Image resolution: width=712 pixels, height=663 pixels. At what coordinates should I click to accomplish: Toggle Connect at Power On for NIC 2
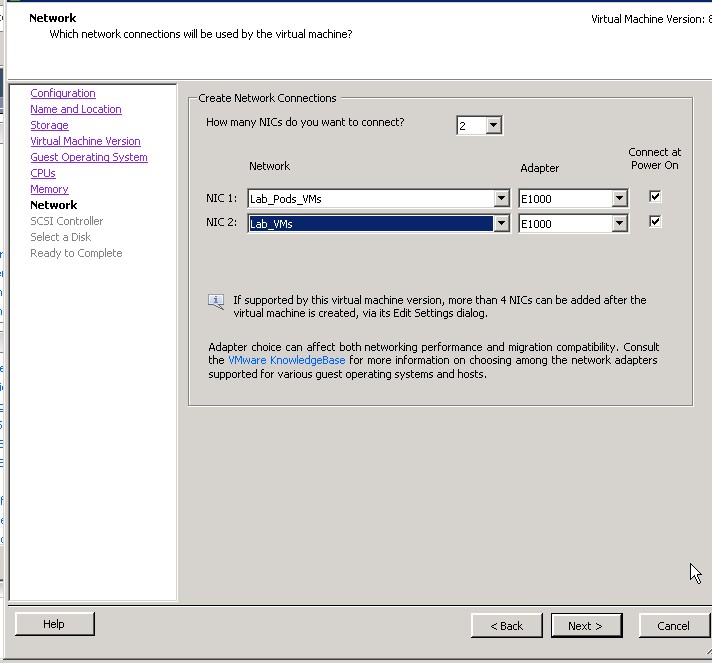(x=655, y=222)
